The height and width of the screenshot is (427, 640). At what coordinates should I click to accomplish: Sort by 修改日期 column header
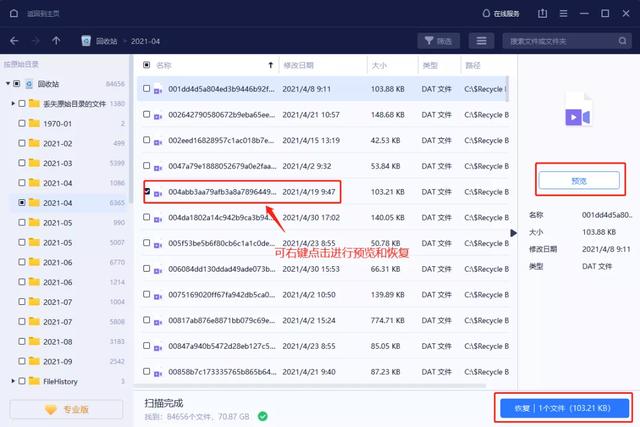pyautogui.click(x=298, y=65)
